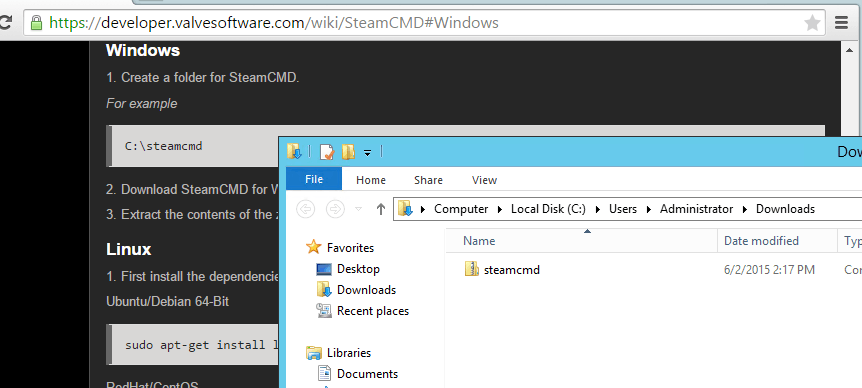Image resolution: width=862 pixels, height=388 pixels.
Task: Expand the breadcrumb arrow after Users
Action: coord(649,209)
